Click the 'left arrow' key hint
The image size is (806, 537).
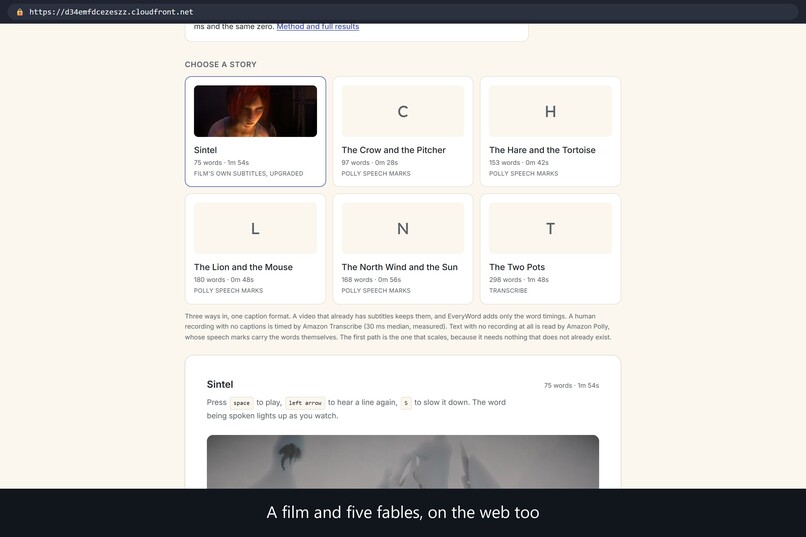305,403
